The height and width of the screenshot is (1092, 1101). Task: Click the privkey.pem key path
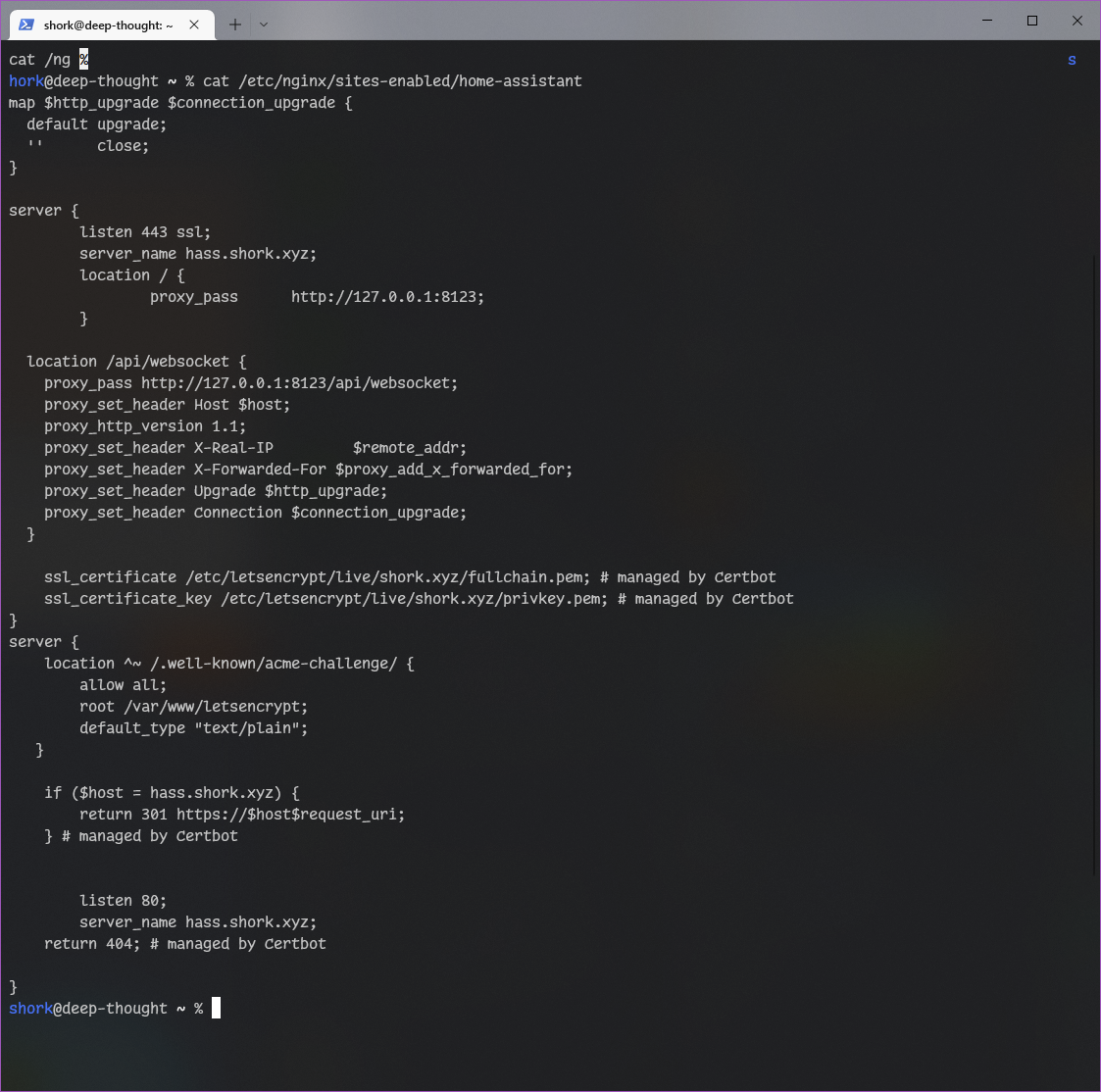(414, 599)
